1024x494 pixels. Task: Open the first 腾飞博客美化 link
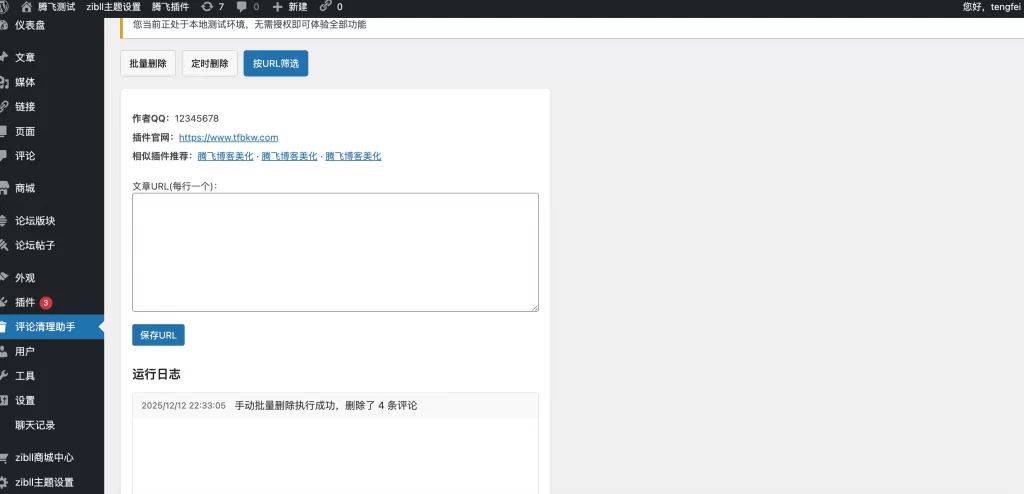[x=225, y=156]
